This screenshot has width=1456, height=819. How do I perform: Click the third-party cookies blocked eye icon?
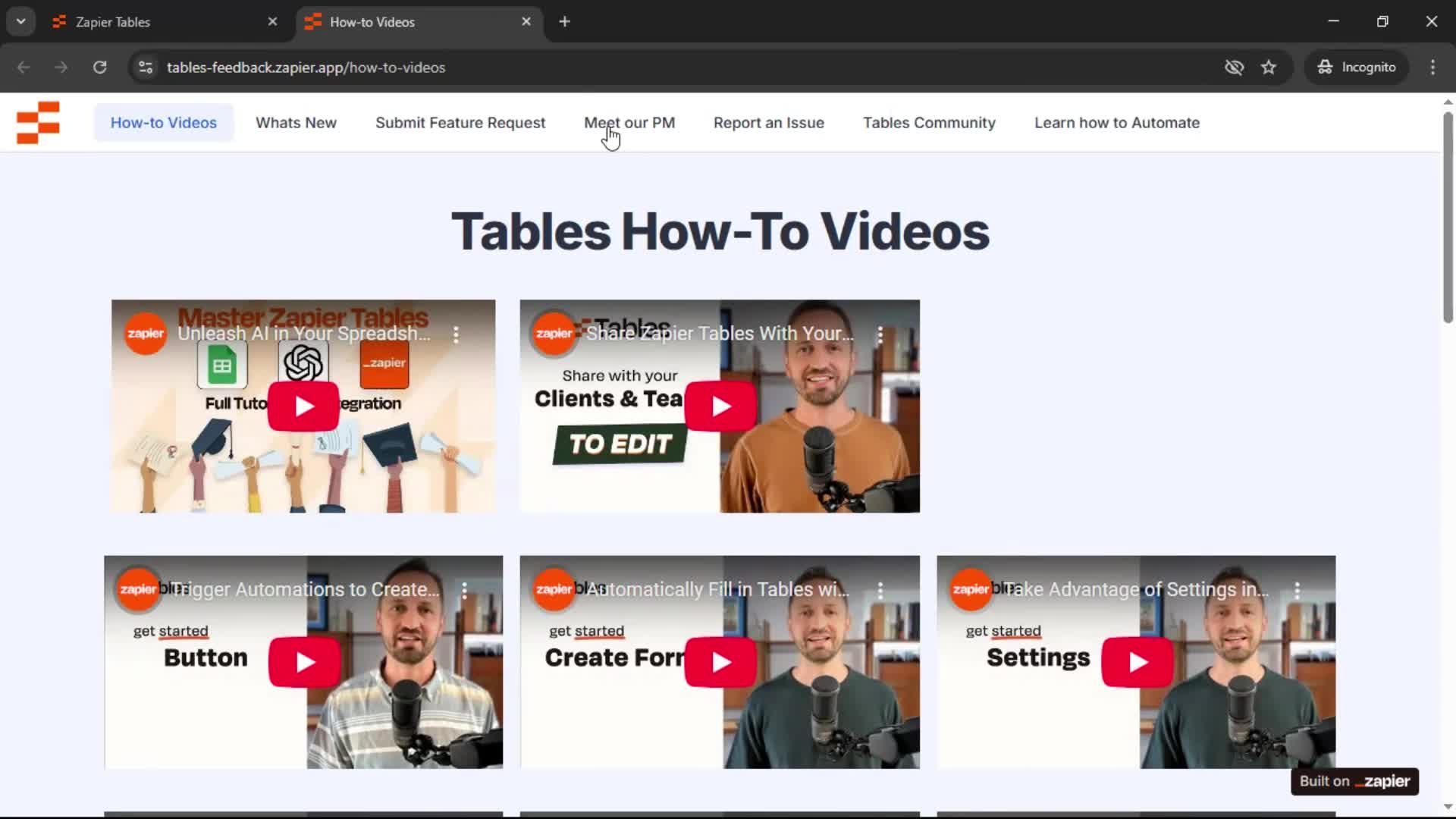coord(1234,67)
